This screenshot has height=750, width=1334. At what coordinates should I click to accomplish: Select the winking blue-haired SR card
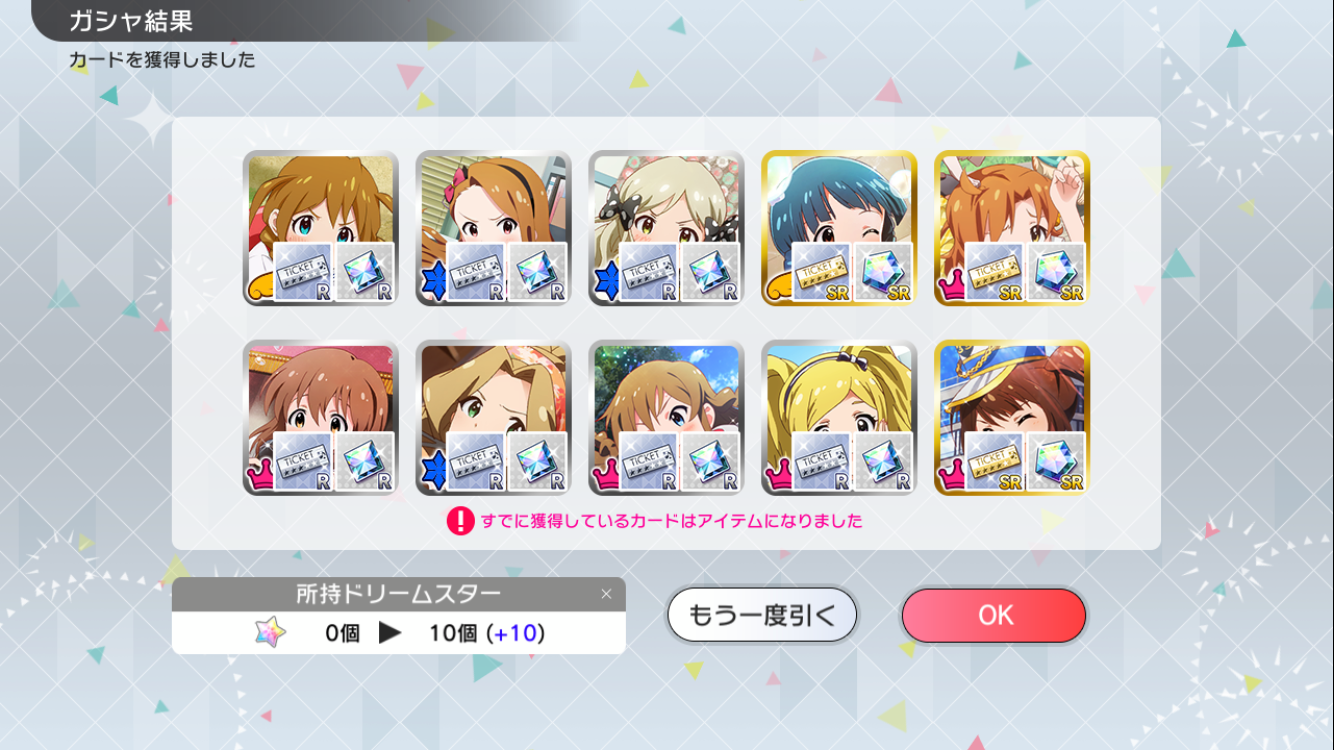[x=840, y=228]
